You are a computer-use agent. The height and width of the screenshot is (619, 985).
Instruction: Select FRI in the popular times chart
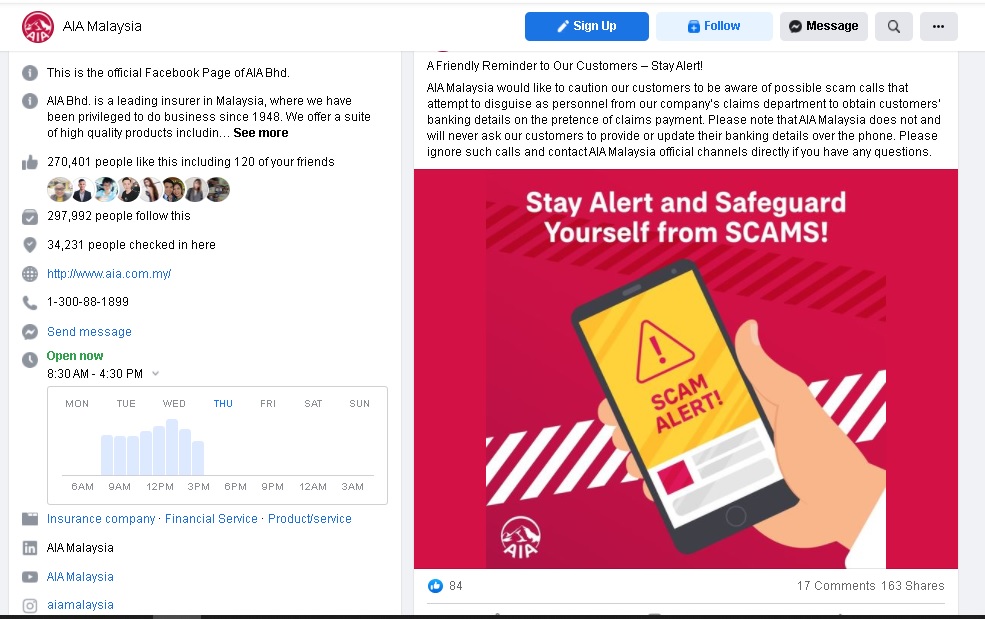(268, 403)
